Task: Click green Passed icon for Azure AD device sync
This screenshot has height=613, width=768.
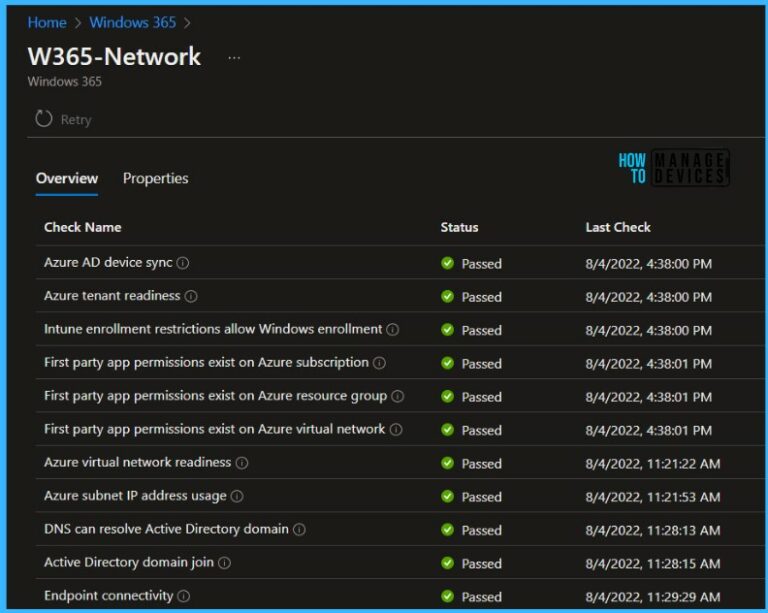Action: pyautogui.click(x=447, y=263)
